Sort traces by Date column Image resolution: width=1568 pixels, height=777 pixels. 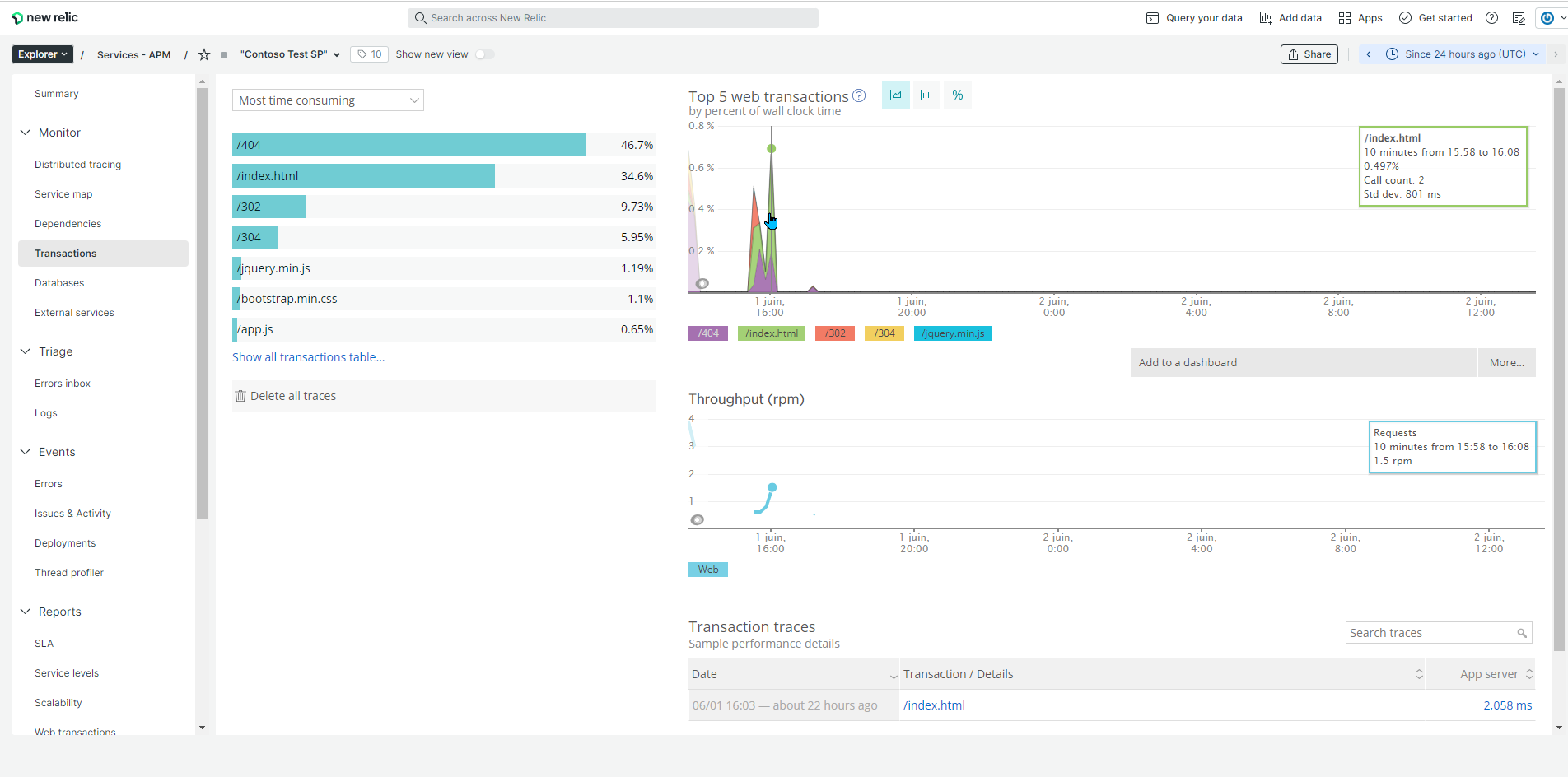coord(794,674)
